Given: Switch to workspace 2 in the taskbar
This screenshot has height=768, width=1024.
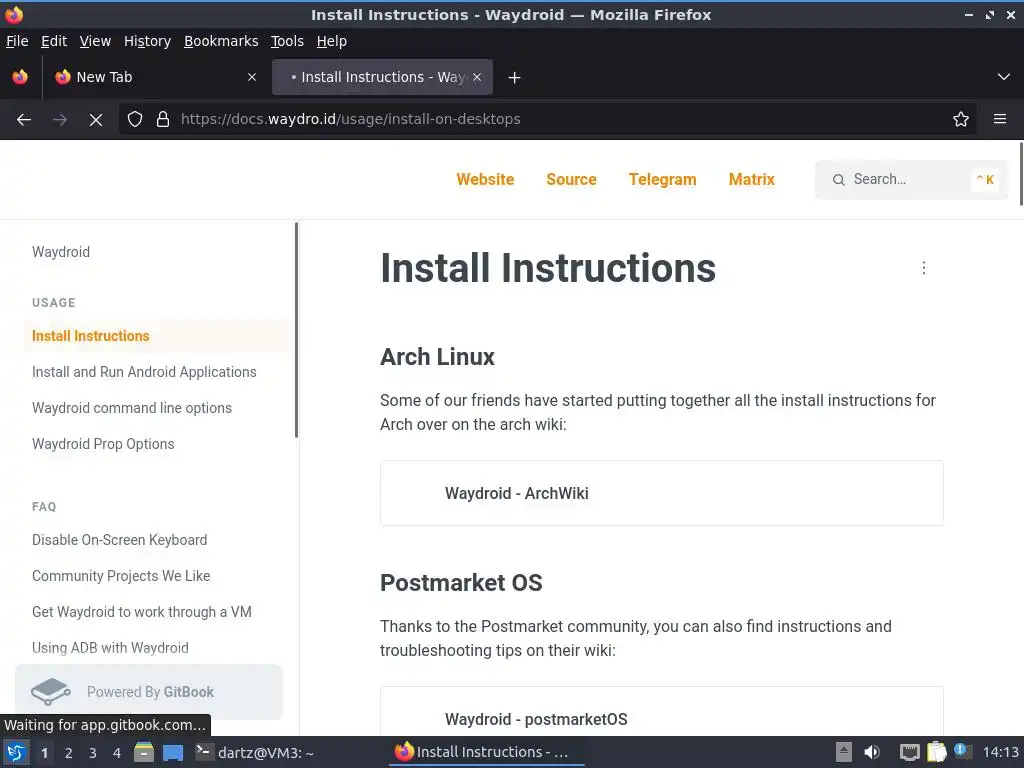Looking at the screenshot, I should (x=69, y=753).
